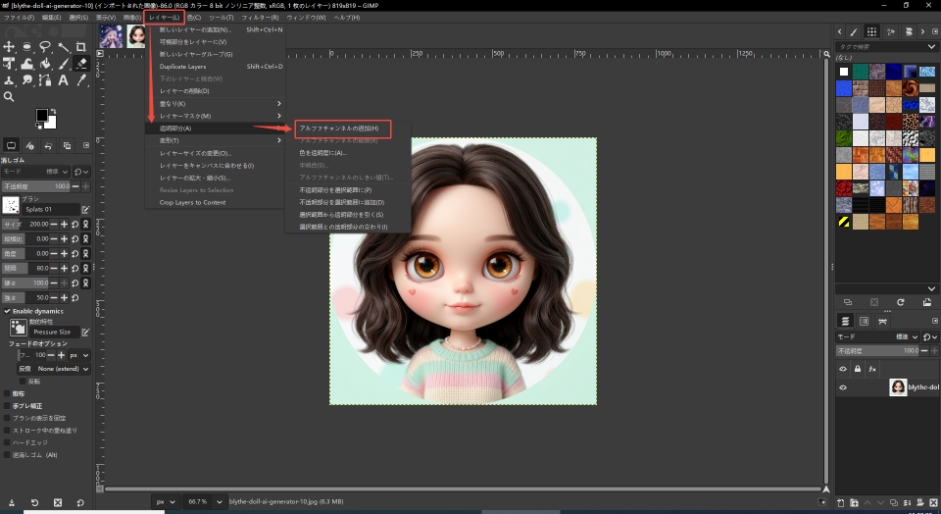Select the Free Select lasso tool
Screen dimensions: 941x514
[x=45, y=47]
